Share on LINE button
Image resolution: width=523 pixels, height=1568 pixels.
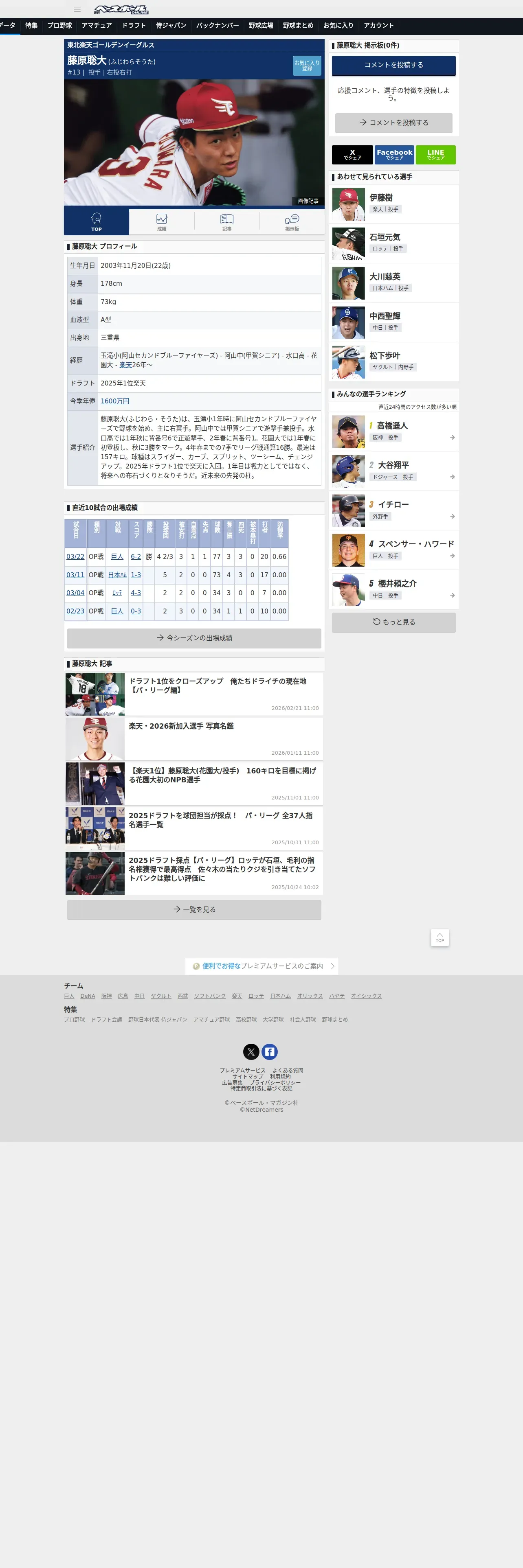tap(435, 155)
